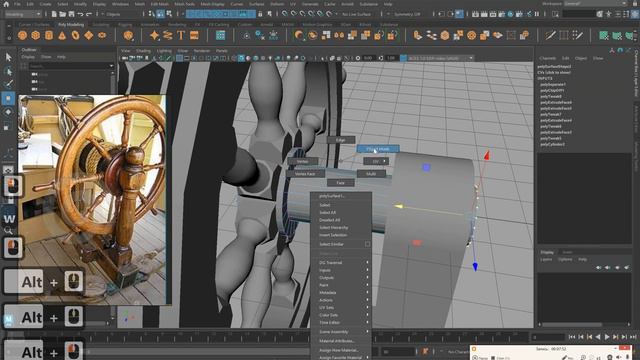
Task: Click the go to start playback button
Action: click(572, 337)
